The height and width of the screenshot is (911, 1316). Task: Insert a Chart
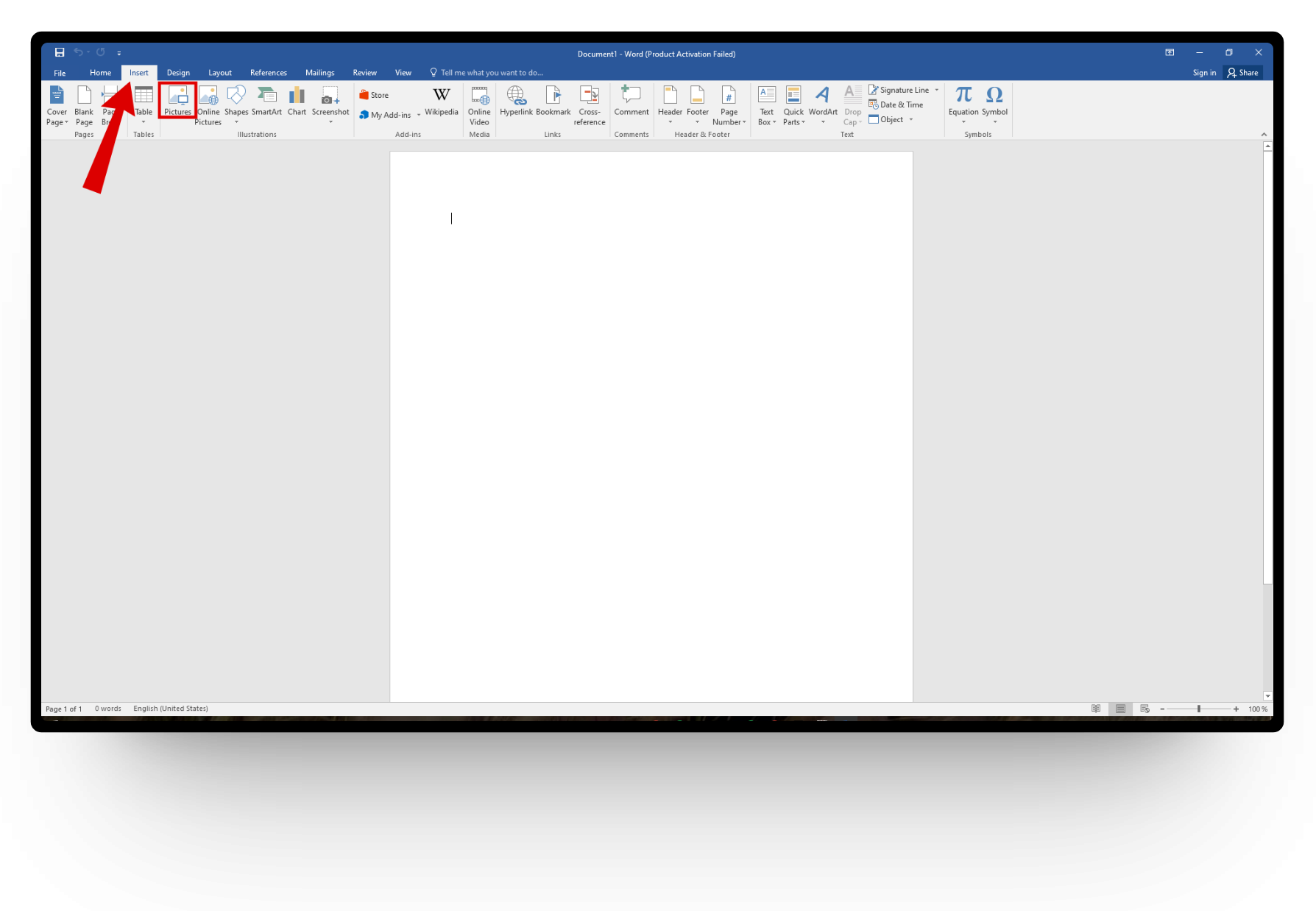coord(297,102)
